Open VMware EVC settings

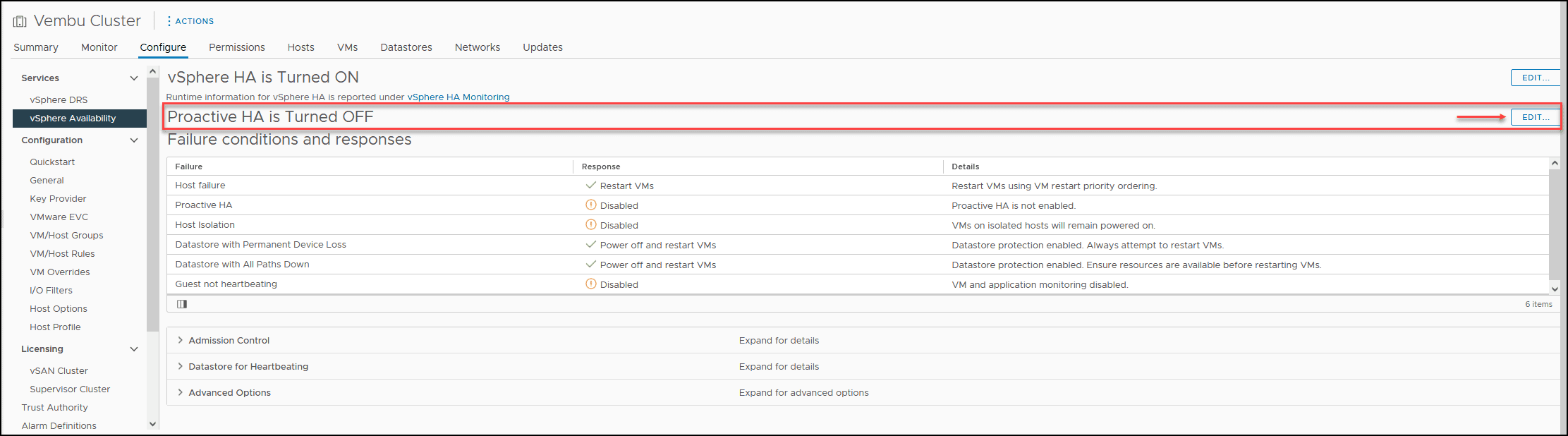pos(59,217)
